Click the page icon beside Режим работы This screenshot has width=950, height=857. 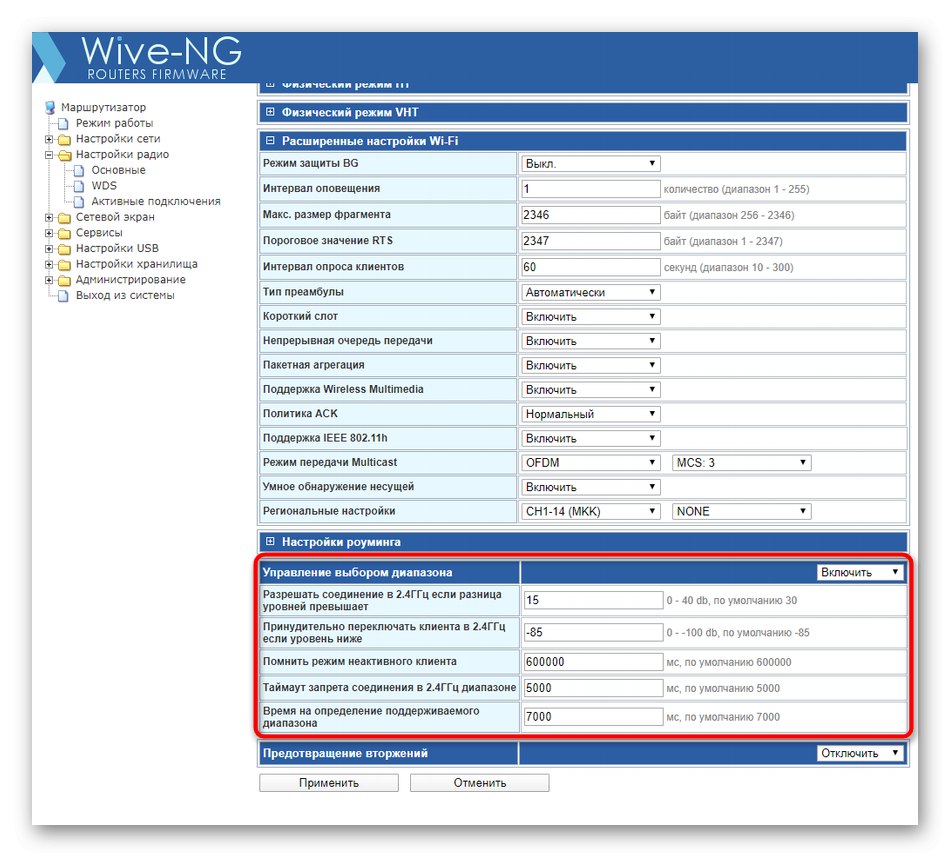click(x=63, y=124)
